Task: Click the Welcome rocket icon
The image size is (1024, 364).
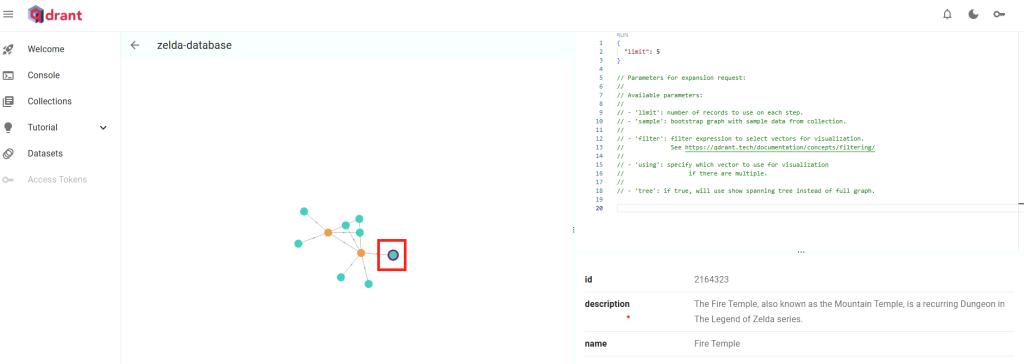Action: click(8, 49)
